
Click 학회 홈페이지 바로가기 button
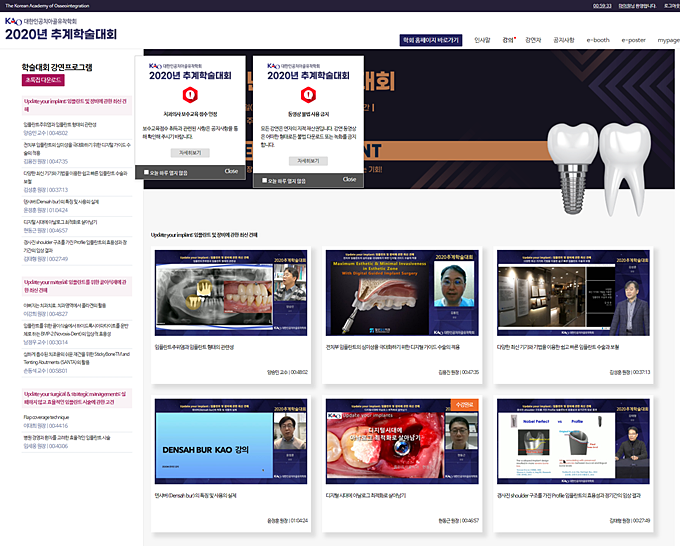[431, 40]
